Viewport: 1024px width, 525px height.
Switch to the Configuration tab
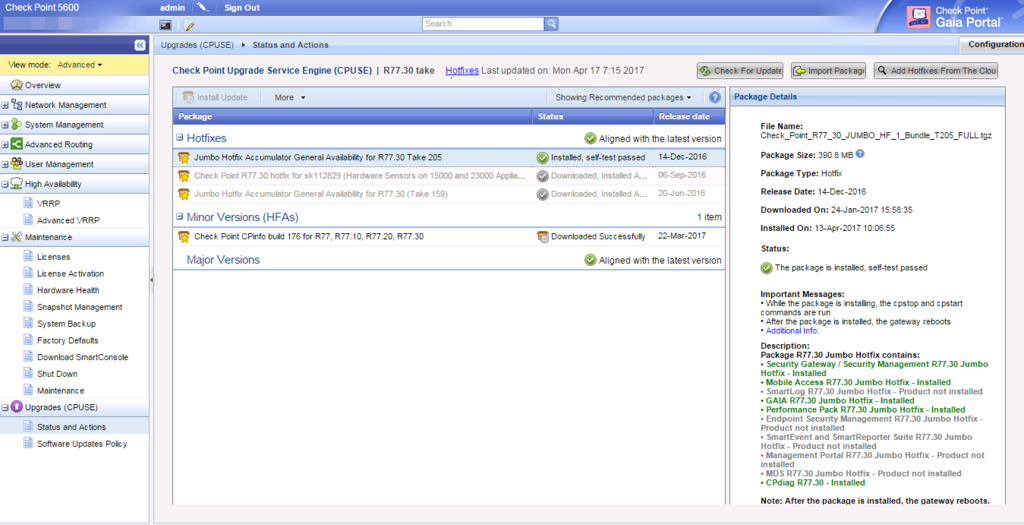(991, 44)
